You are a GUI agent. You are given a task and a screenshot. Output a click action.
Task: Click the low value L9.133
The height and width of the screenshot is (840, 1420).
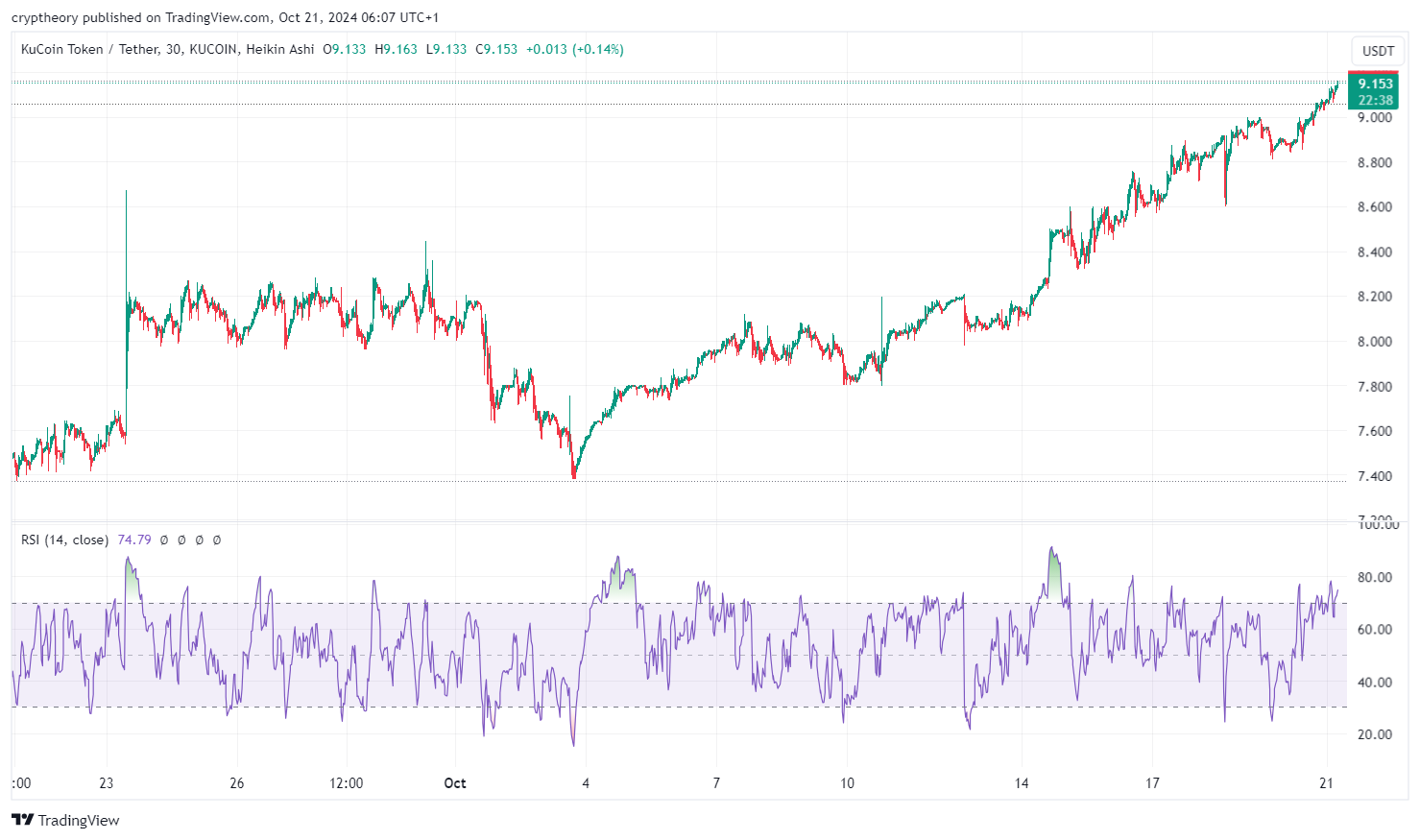click(446, 49)
